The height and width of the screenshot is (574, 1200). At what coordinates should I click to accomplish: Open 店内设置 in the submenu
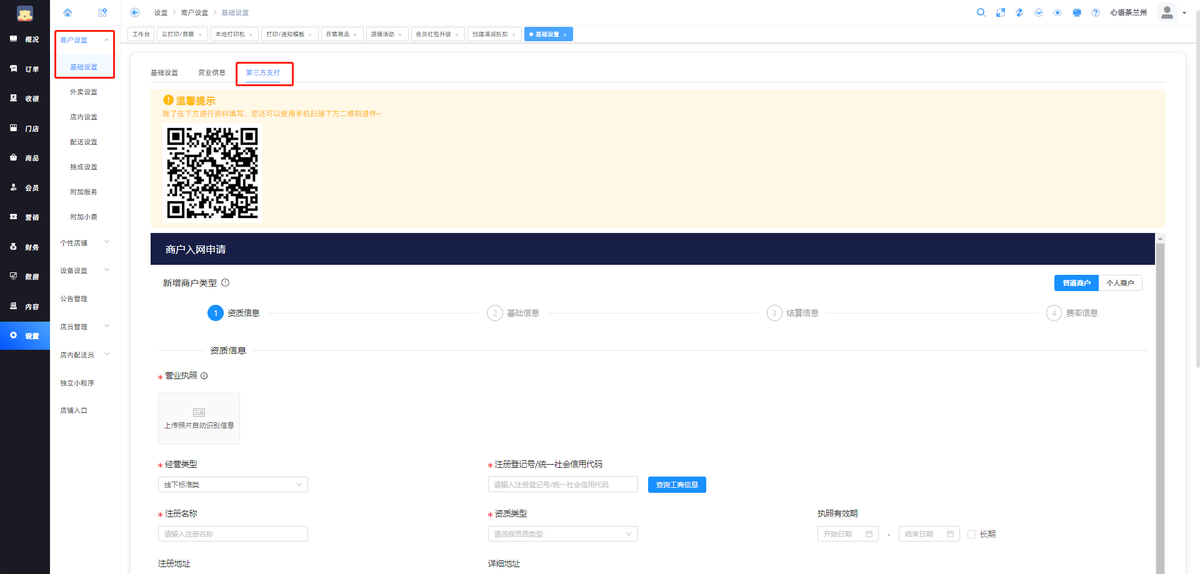[84, 117]
